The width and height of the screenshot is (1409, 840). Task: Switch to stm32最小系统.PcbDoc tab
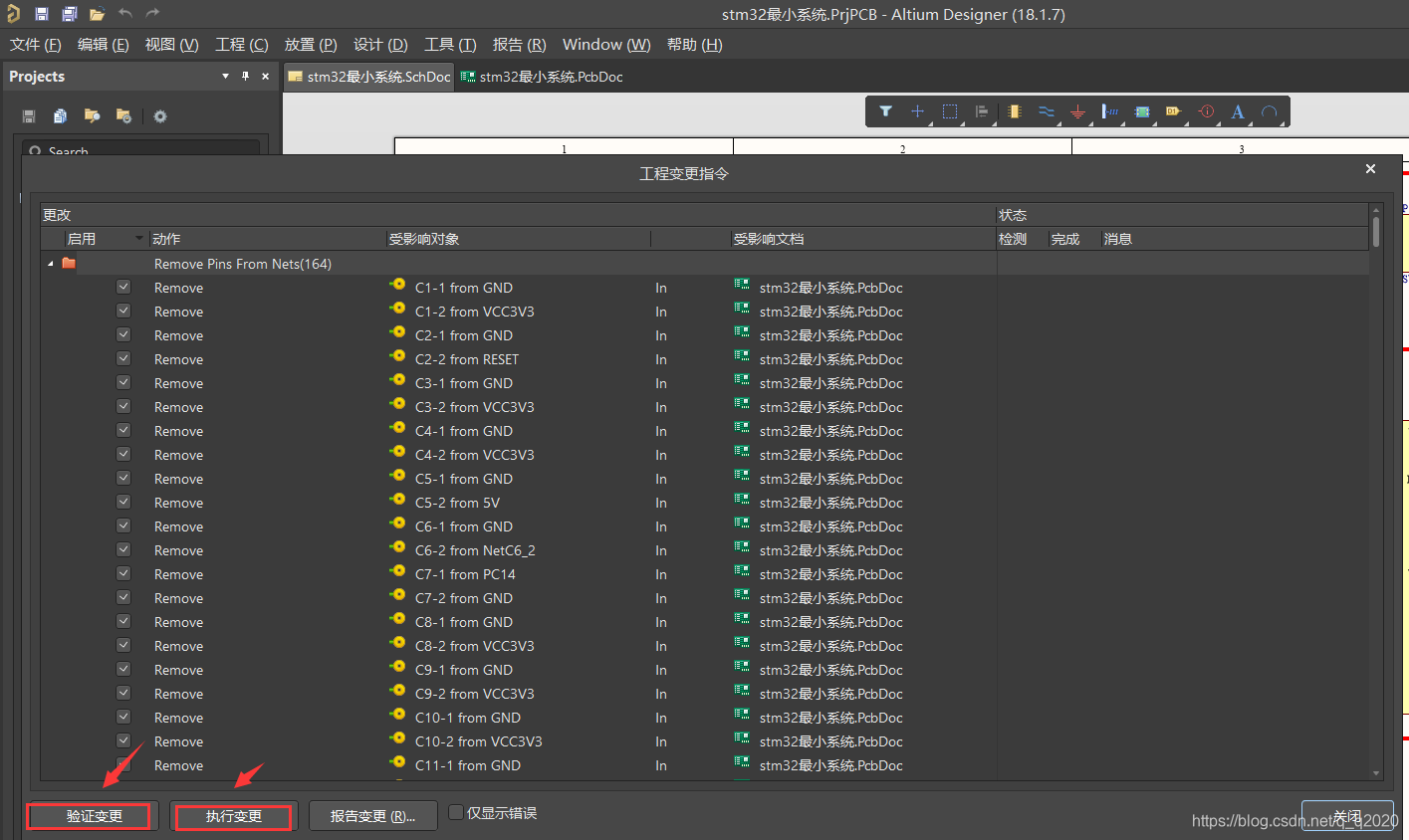[543, 77]
